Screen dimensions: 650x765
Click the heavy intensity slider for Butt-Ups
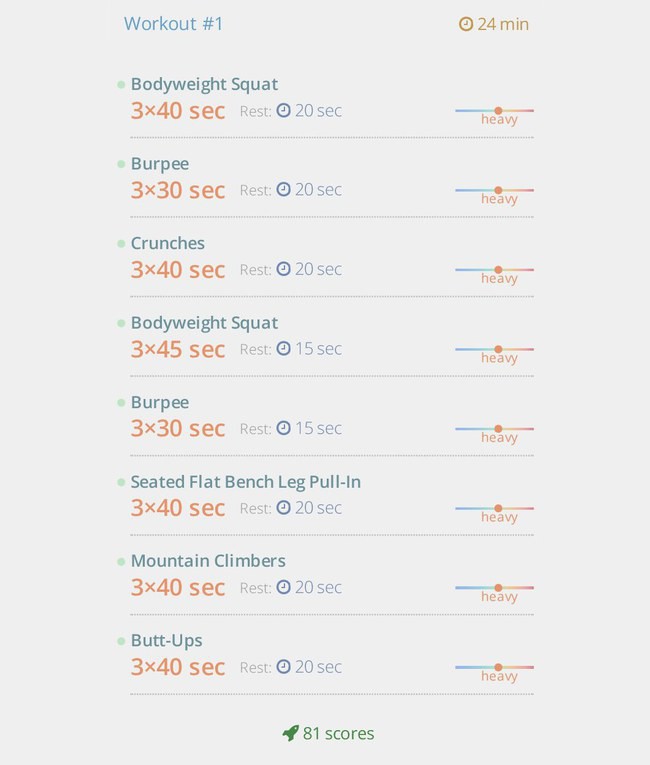click(x=494, y=667)
